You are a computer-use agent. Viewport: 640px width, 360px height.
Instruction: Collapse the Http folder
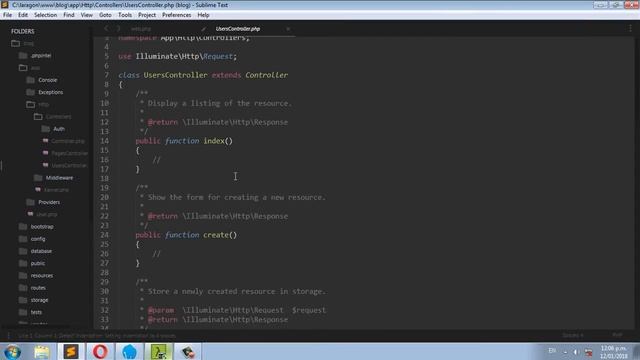[x=31, y=104]
